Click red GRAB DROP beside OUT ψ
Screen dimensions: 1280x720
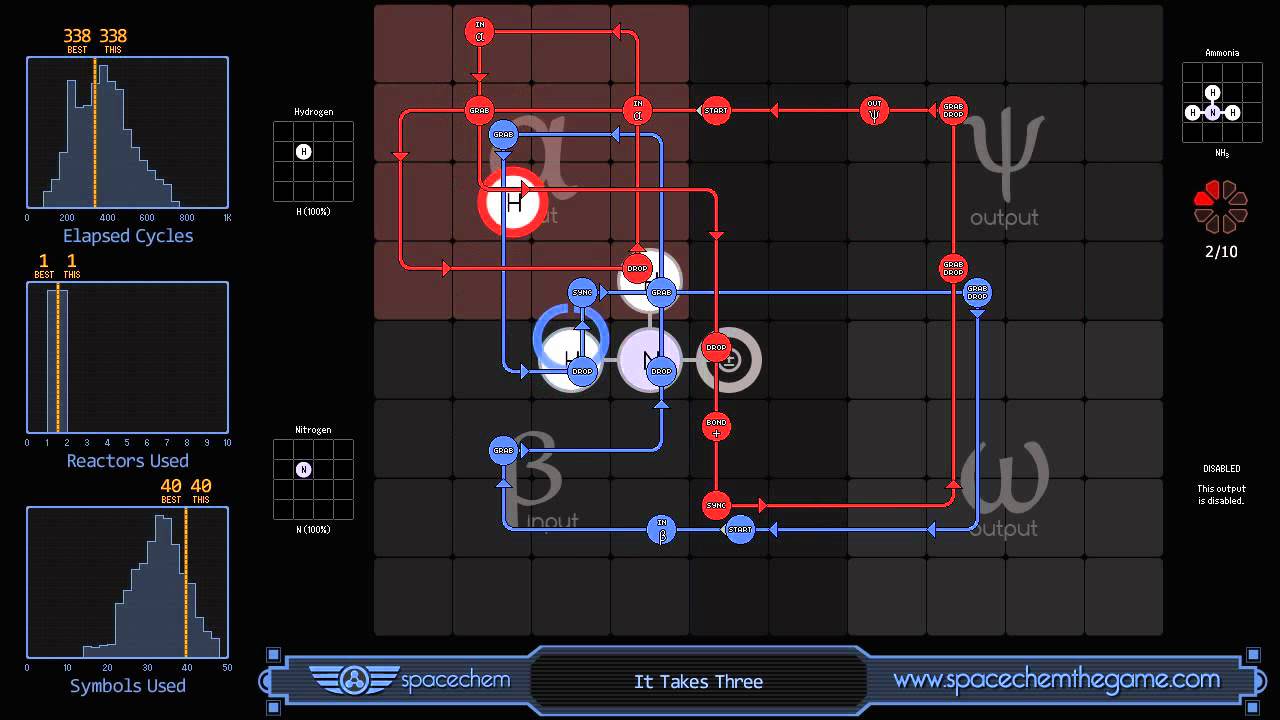coord(953,109)
